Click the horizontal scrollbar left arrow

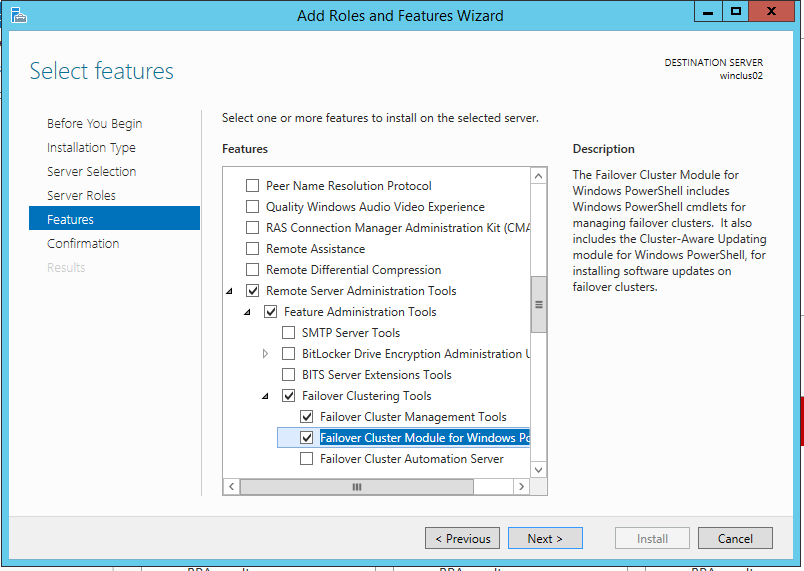click(x=231, y=486)
